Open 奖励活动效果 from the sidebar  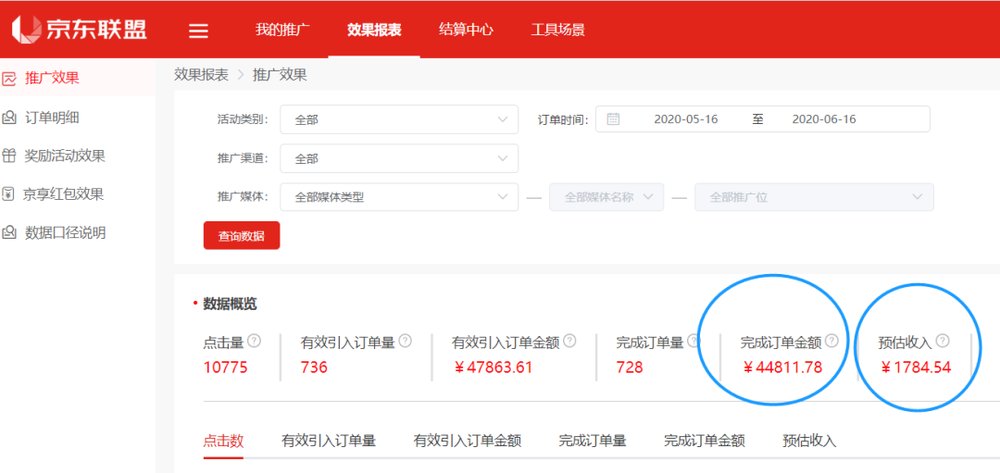tap(65, 156)
